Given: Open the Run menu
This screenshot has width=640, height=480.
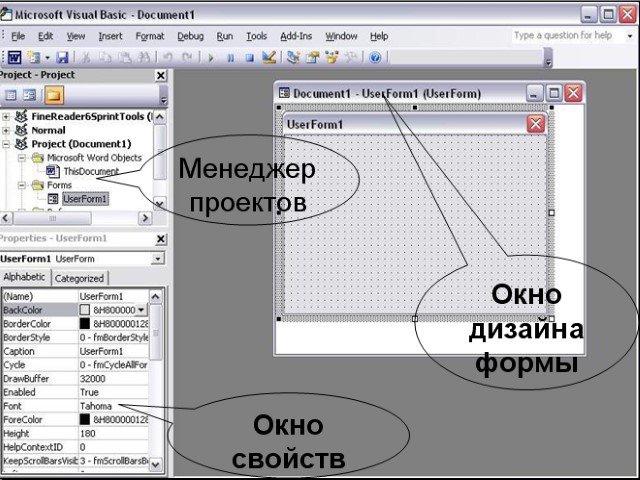Looking at the screenshot, I should [224, 36].
